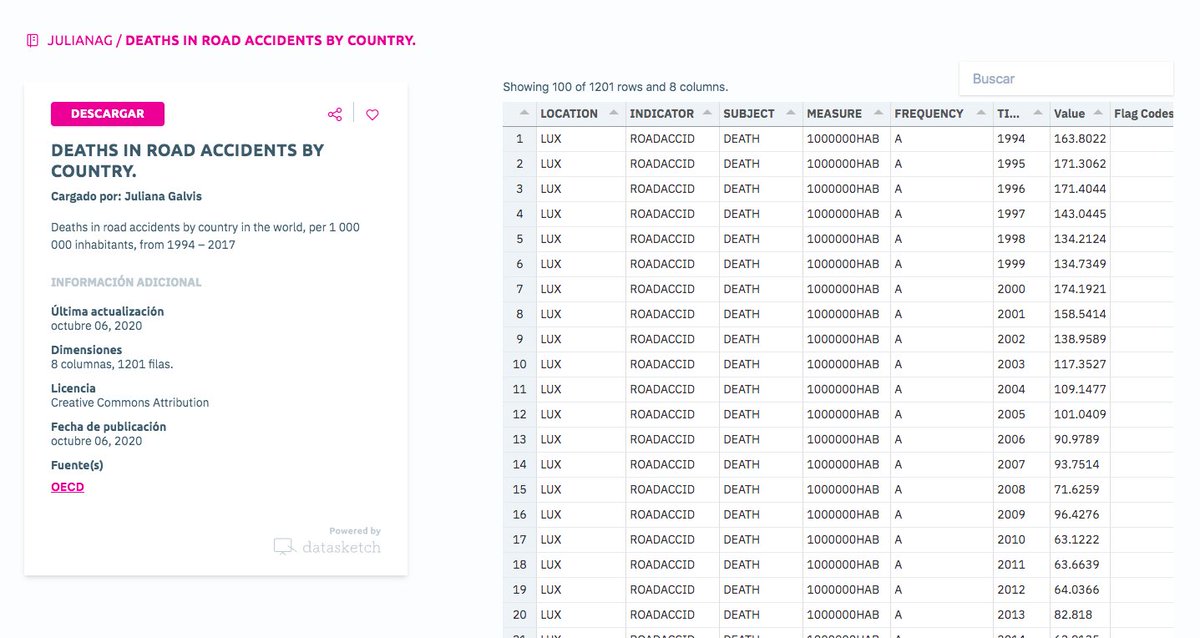Sort by FREQUENCY column arrows
The width and height of the screenshot is (1200, 638).
click(979, 114)
